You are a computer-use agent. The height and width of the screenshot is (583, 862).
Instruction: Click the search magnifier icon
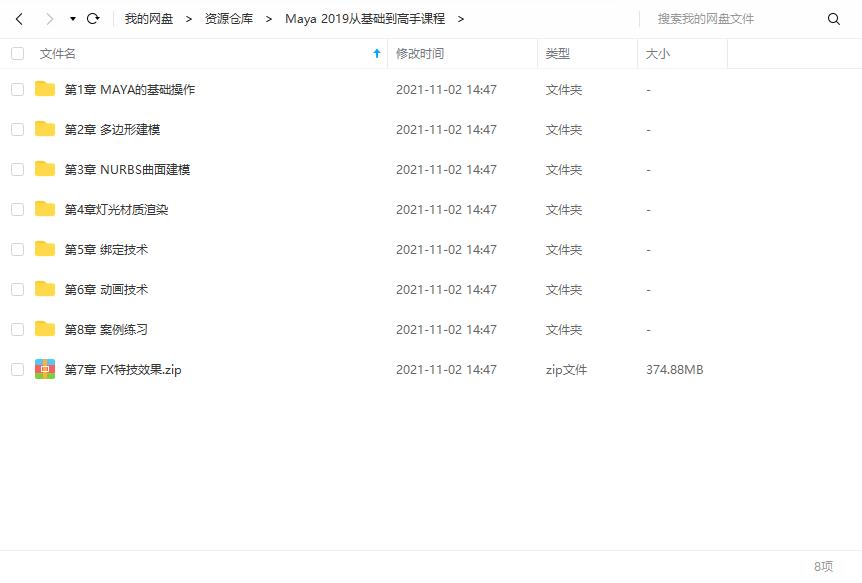833,19
